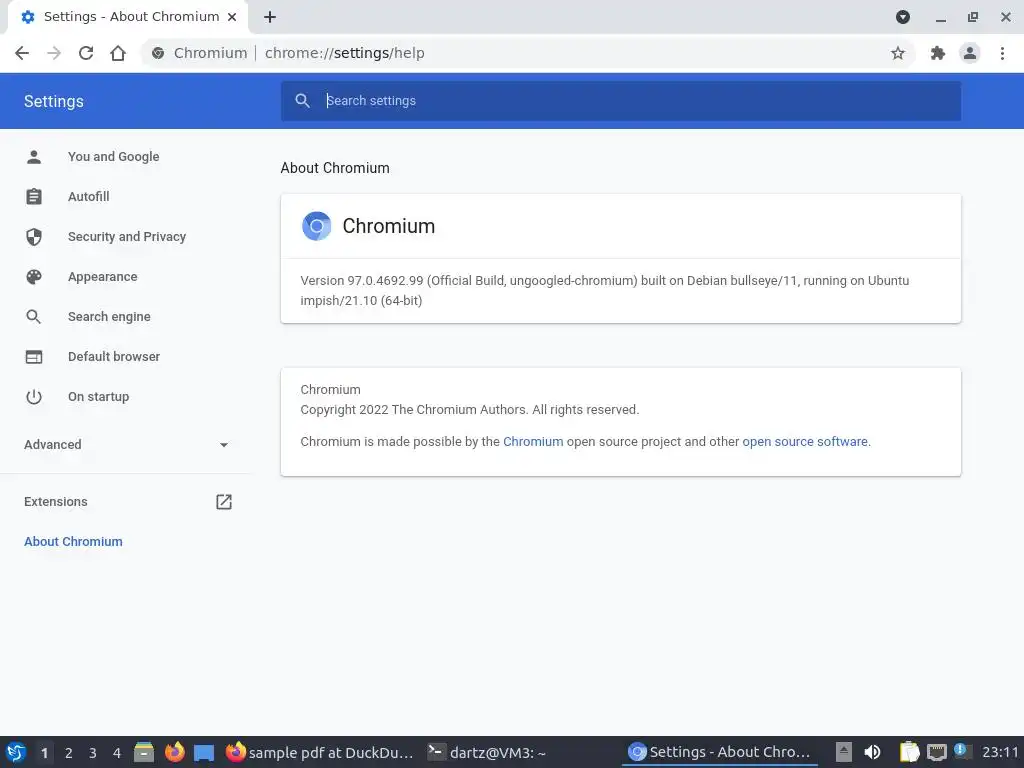Click the removable media eject tray icon
Viewport: 1024px width, 768px height.
pos(843,752)
